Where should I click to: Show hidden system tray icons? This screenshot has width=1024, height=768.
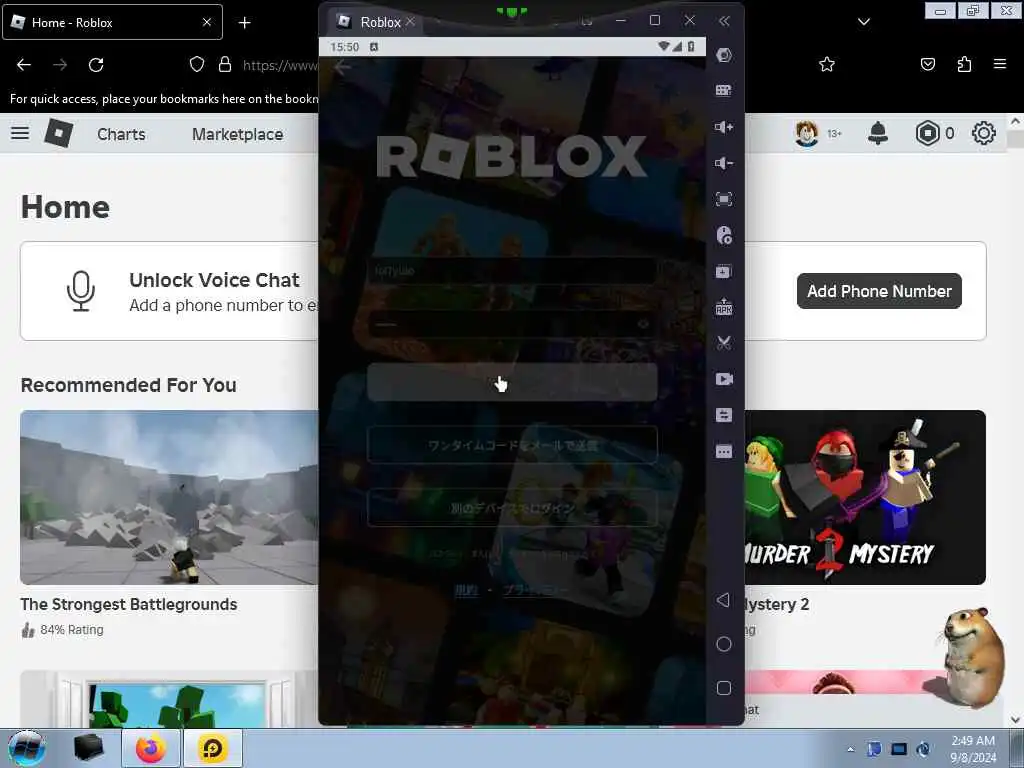(x=850, y=749)
